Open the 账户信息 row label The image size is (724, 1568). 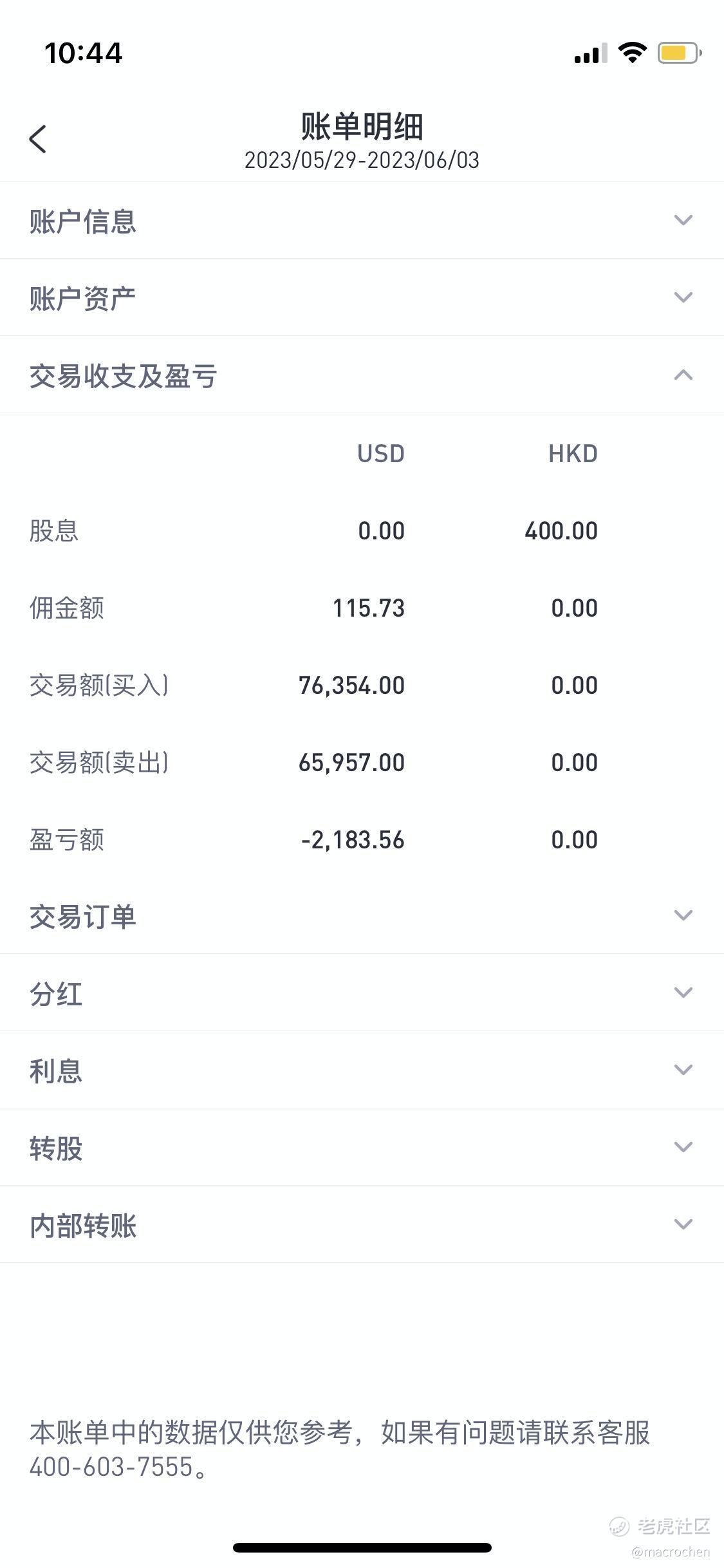point(83,221)
